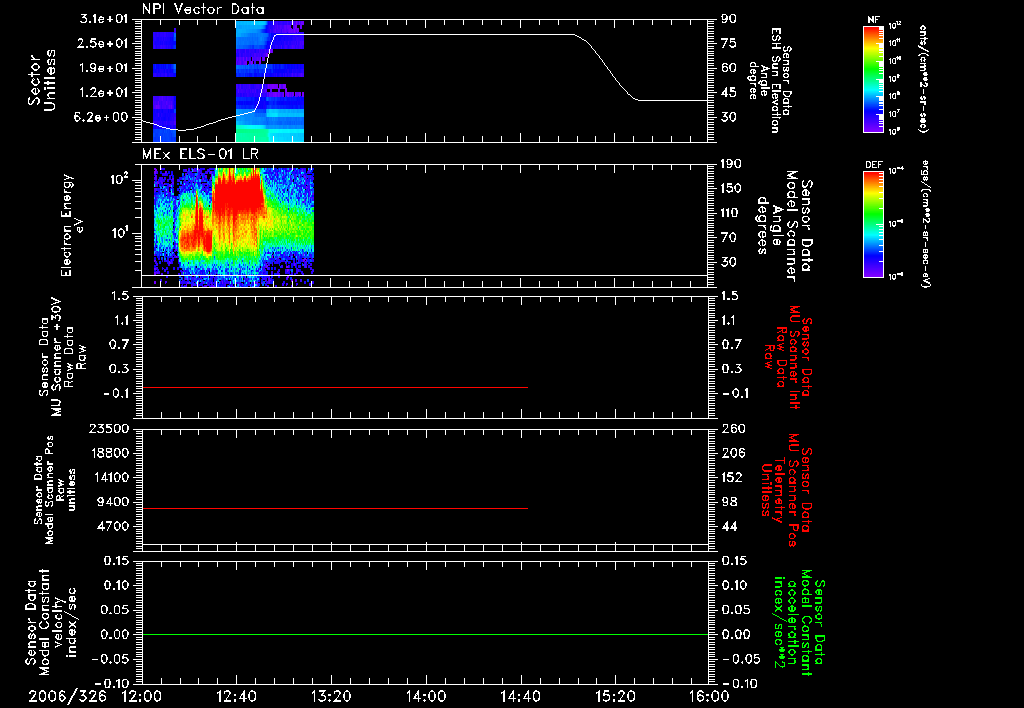Click the 3.1e+01 sector tick label

click(x=104, y=19)
